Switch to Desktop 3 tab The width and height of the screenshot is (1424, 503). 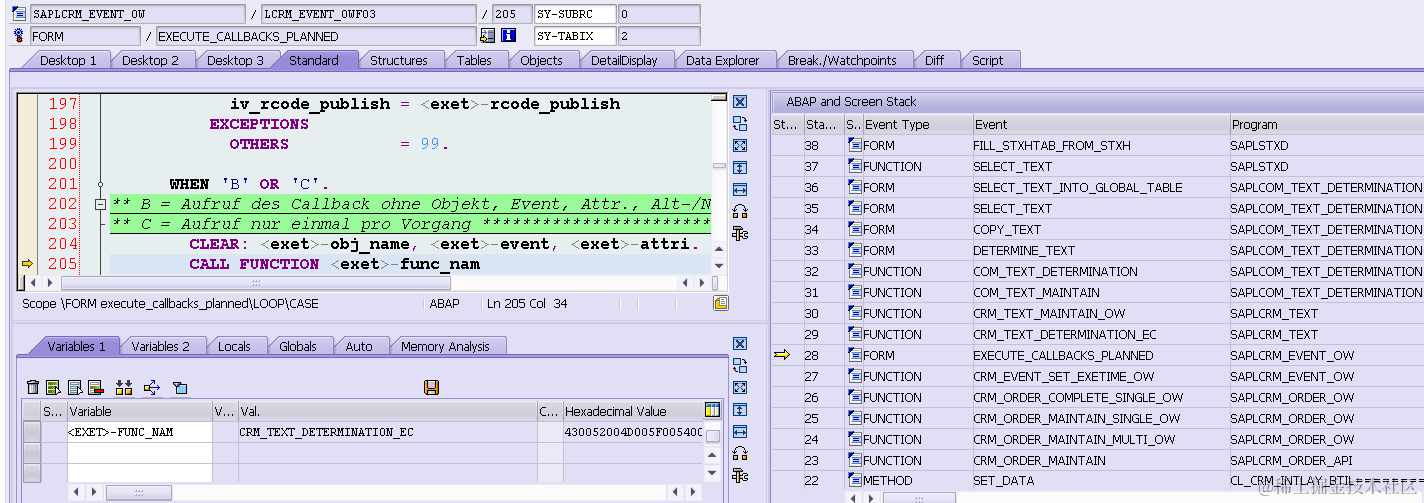(235, 60)
